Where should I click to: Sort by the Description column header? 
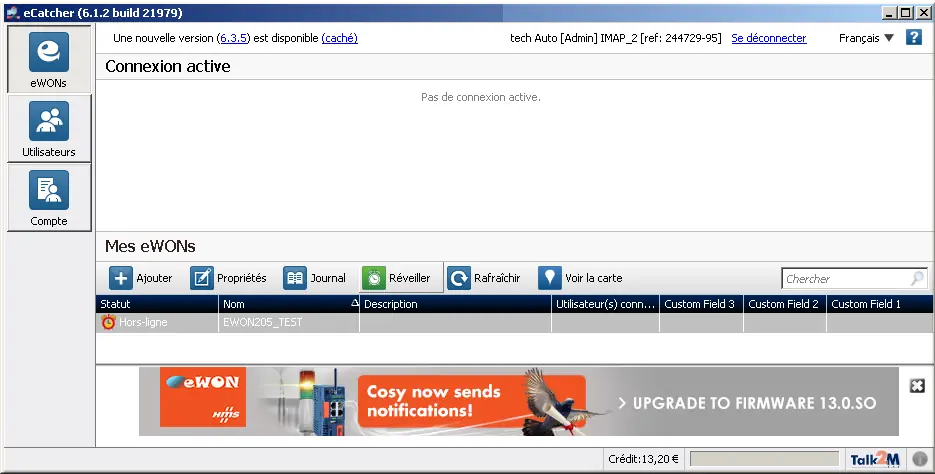455,304
